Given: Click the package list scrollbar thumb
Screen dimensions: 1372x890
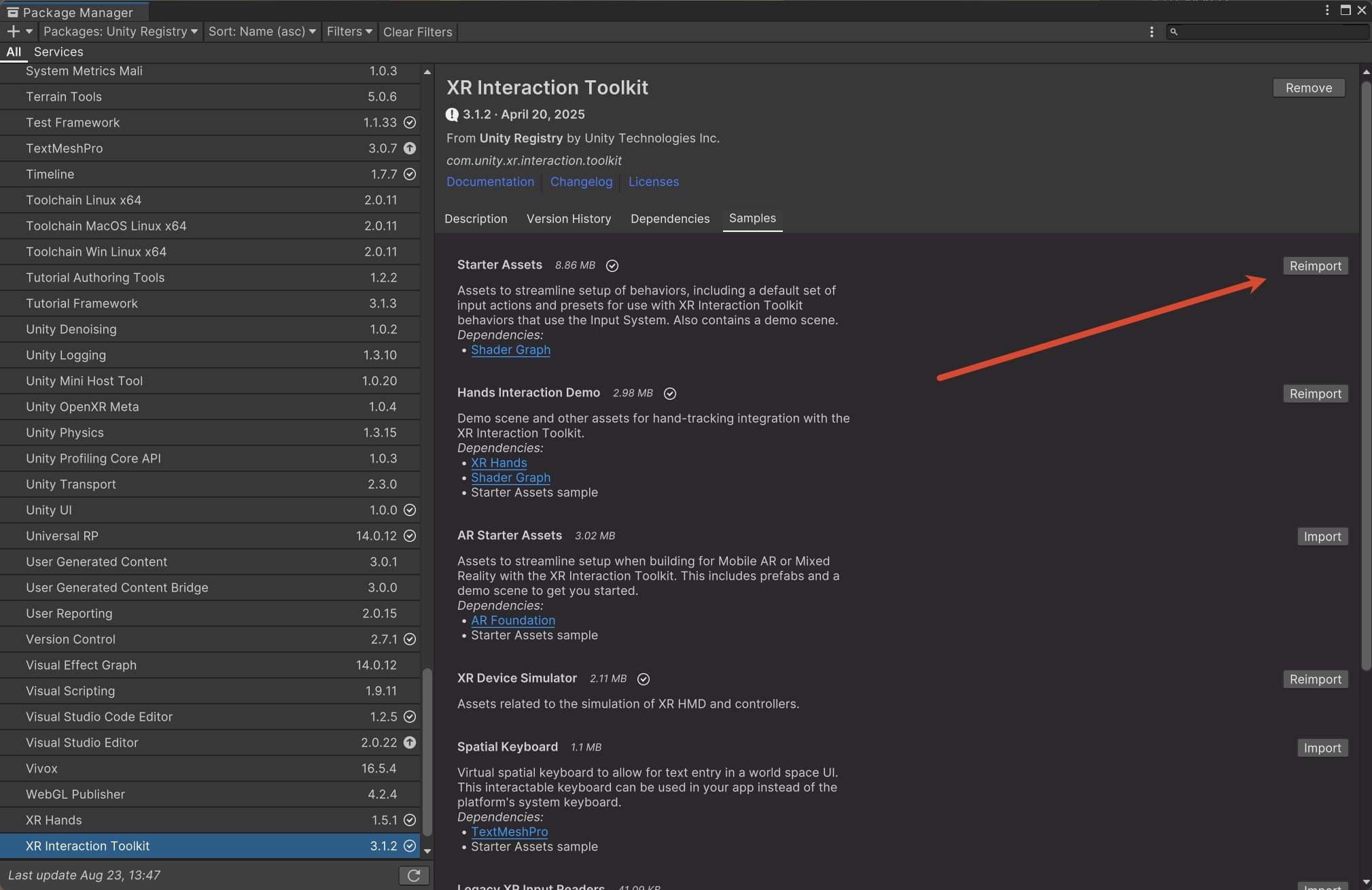Looking at the screenshot, I should 427,753.
